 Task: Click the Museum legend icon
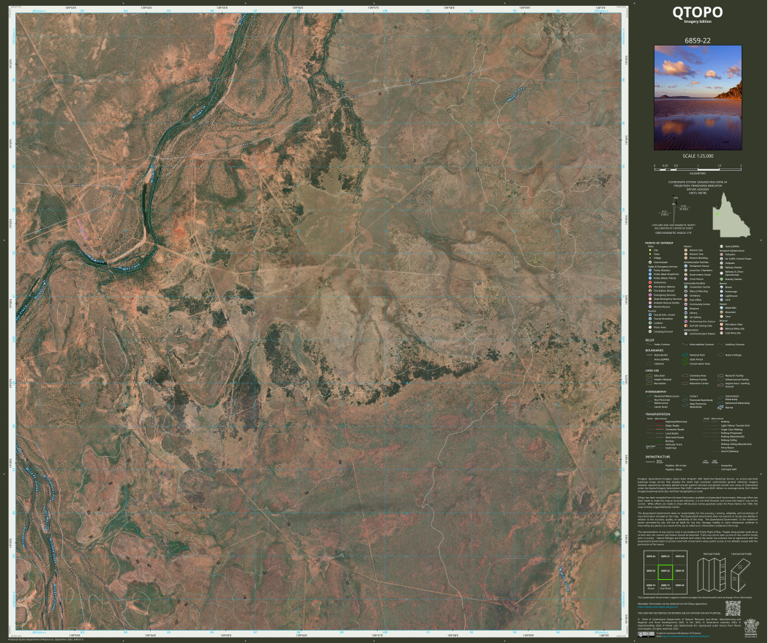pos(686,309)
